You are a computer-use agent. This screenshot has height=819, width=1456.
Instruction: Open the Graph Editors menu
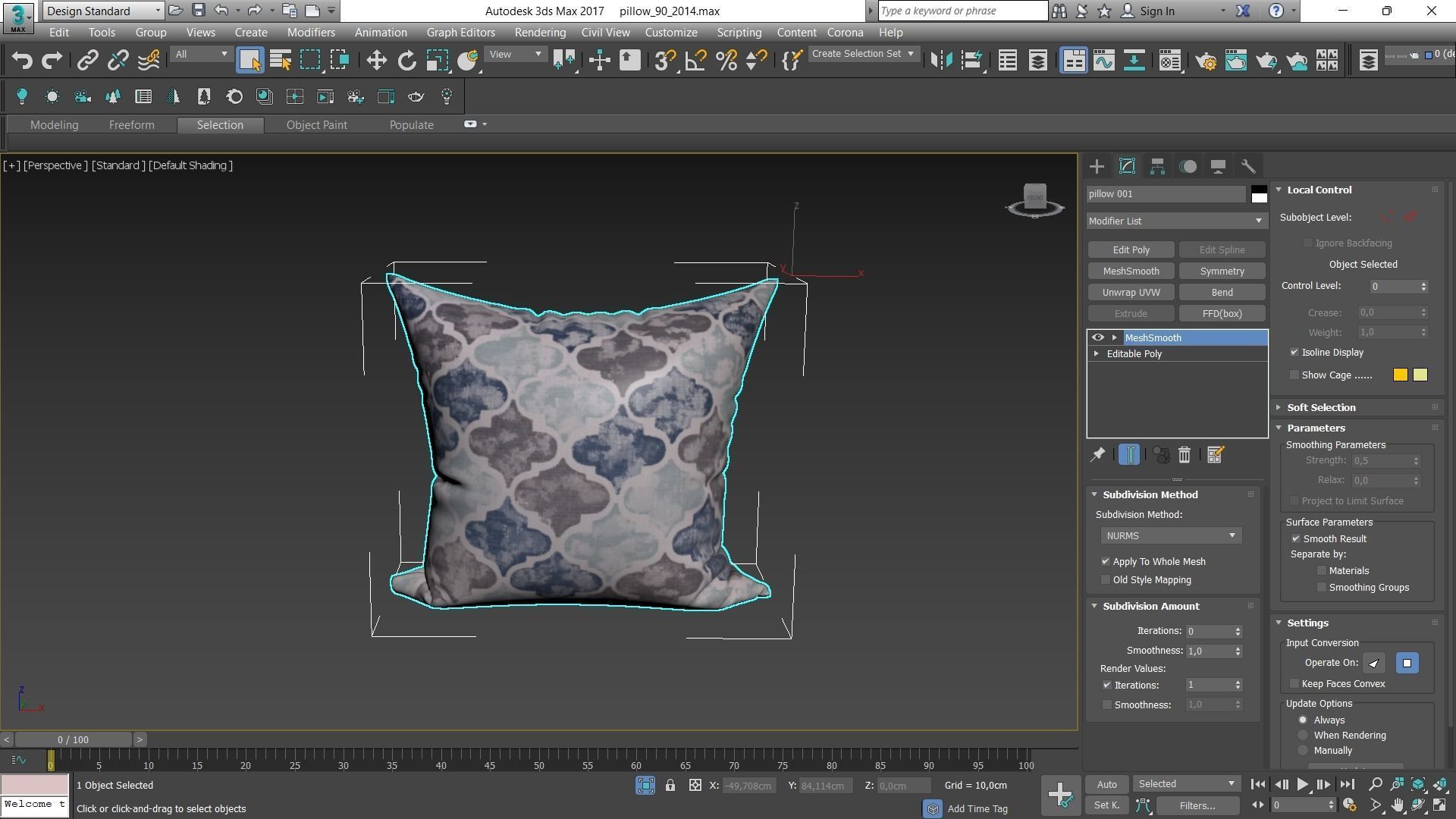coord(460,33)
